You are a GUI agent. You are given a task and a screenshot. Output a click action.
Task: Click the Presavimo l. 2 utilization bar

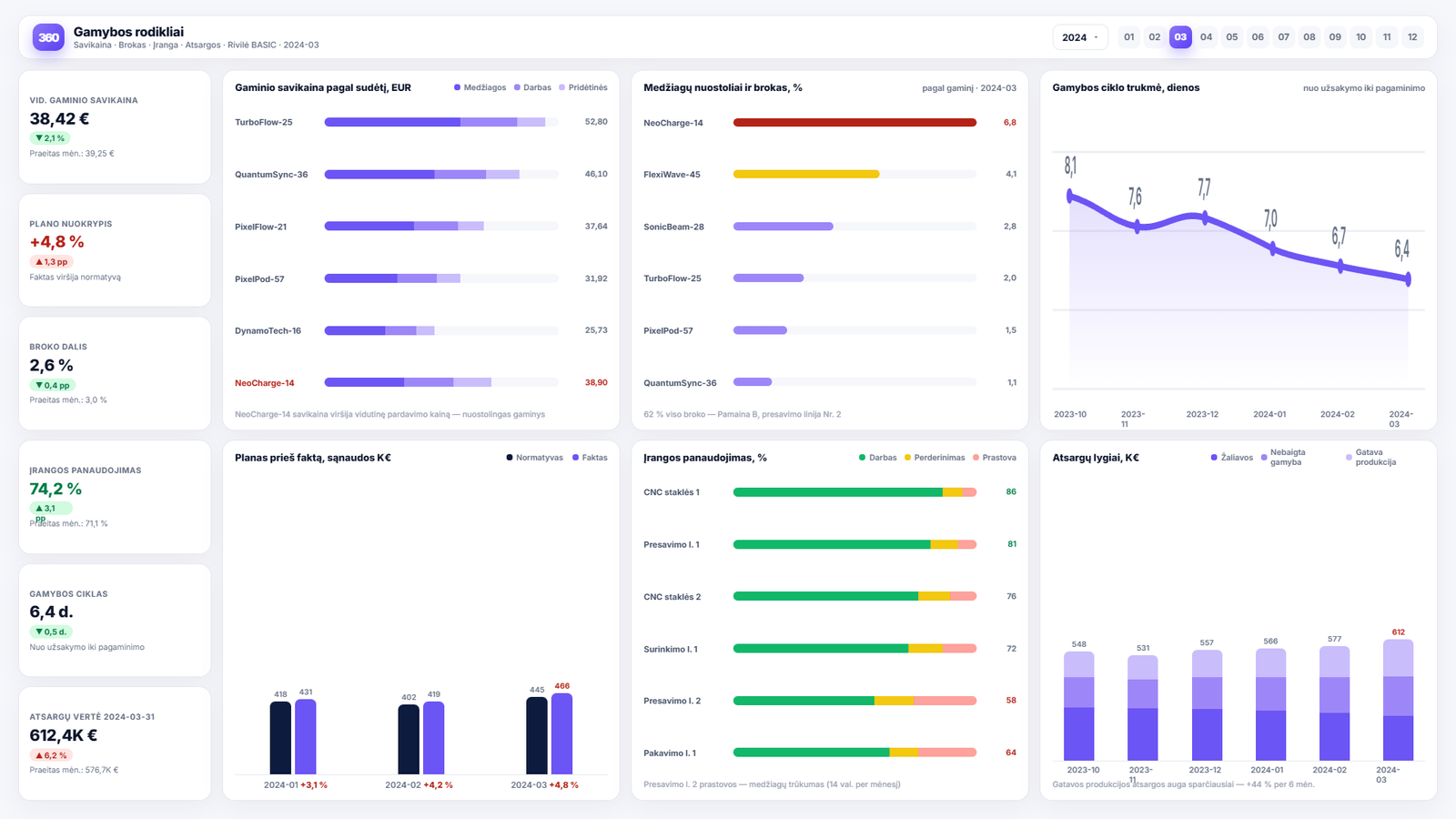[854, 701]
